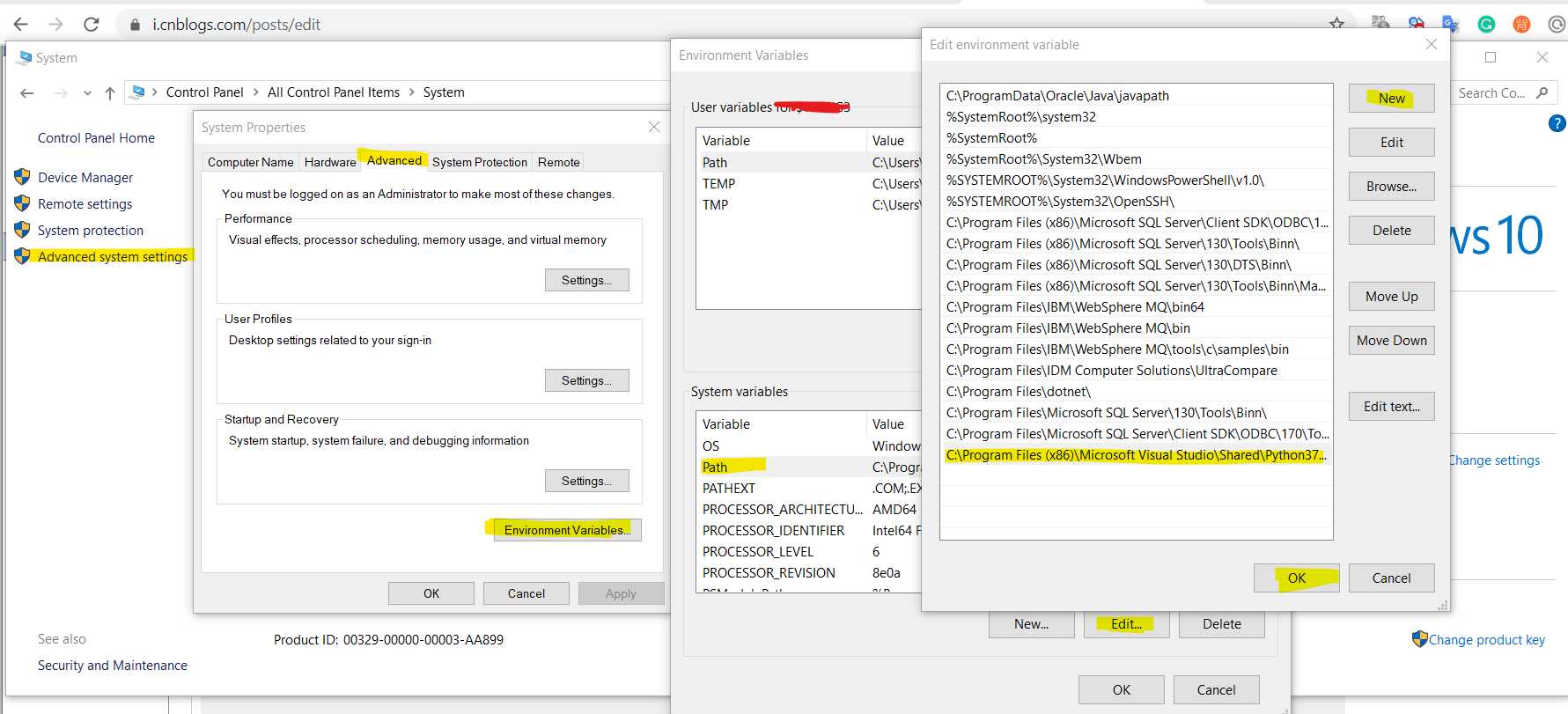Screen dimensions: 1568x714
Task: Click Cancel in System Properties dialog
Action: click(x=526, y=593)
